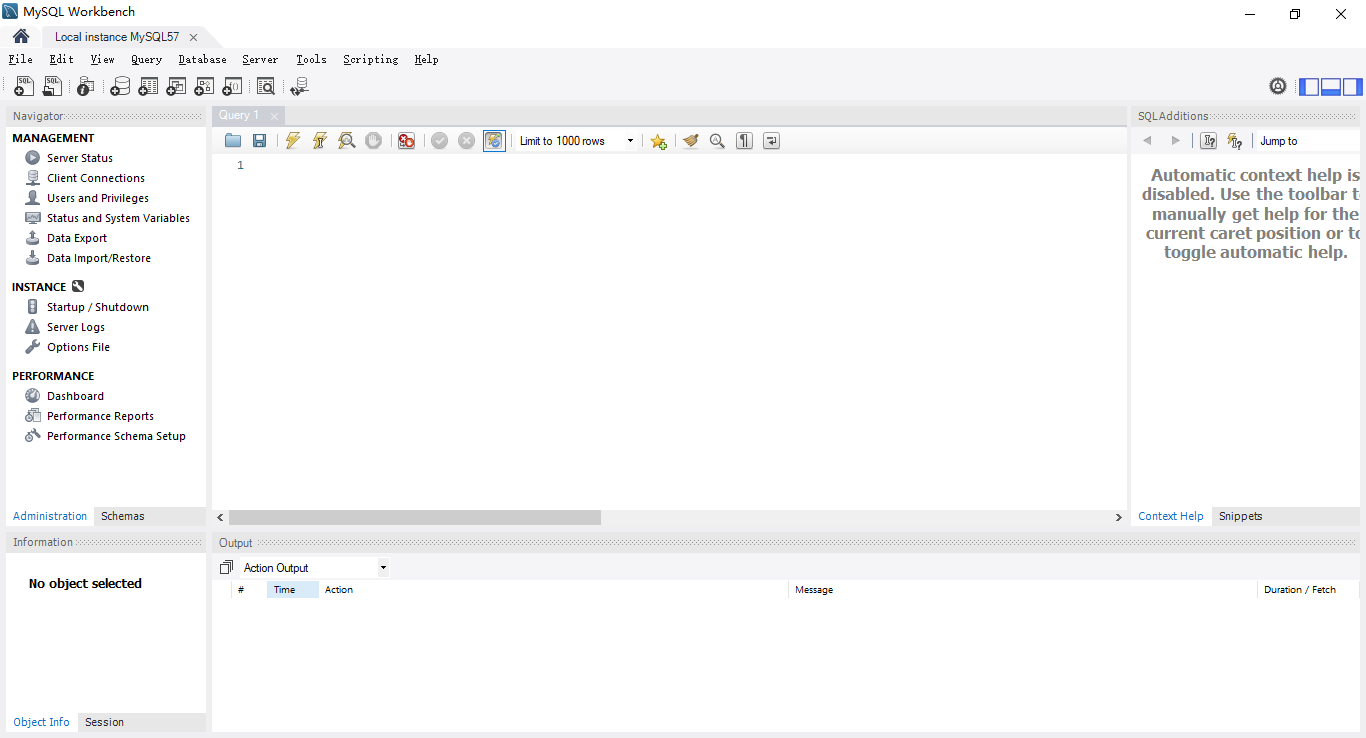Open the File menu
This screenshot has height=738, width=1366.
pos(20,59)
